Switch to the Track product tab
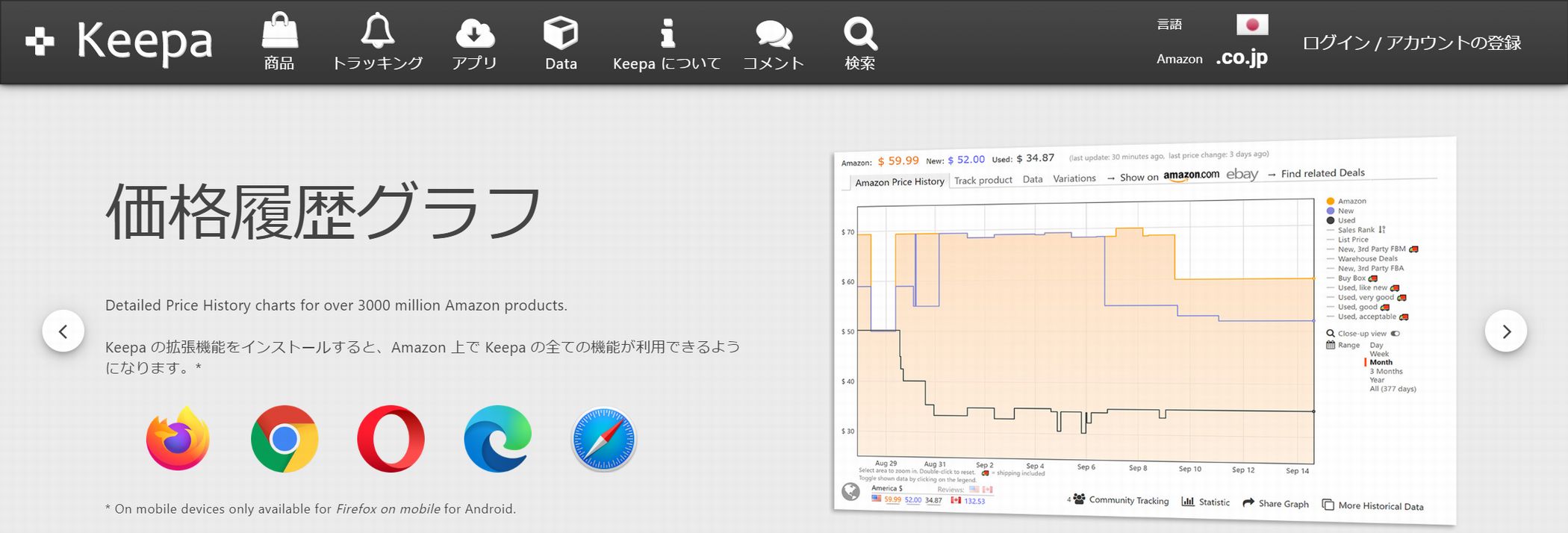Viewport: 1568px width, 533px height. pos(983,180)
